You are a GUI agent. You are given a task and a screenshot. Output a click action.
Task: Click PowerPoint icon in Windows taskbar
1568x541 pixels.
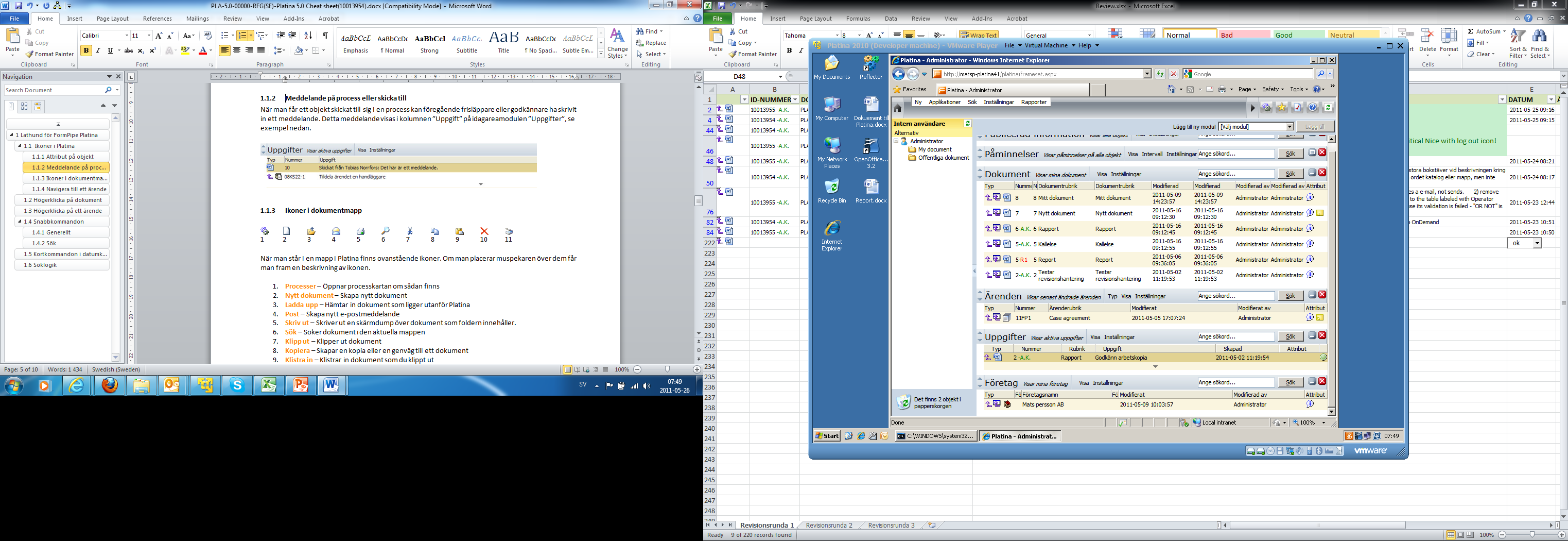[x=300, y=385]
